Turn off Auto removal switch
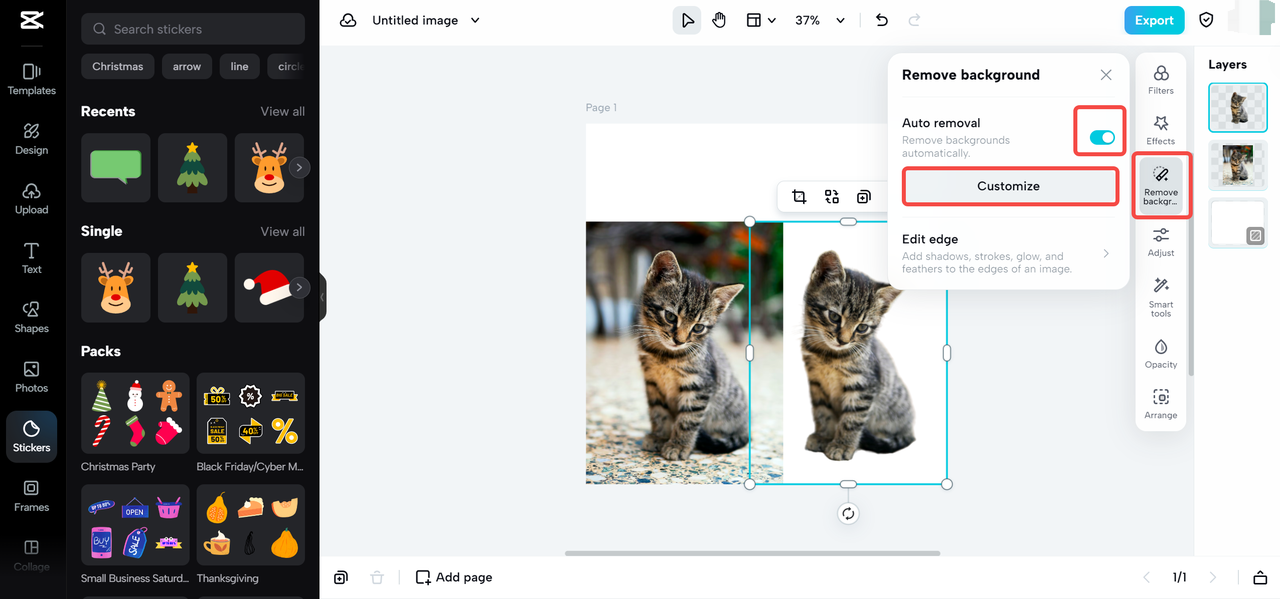This screenshot has width=1280, height=599. (1102, 137)
